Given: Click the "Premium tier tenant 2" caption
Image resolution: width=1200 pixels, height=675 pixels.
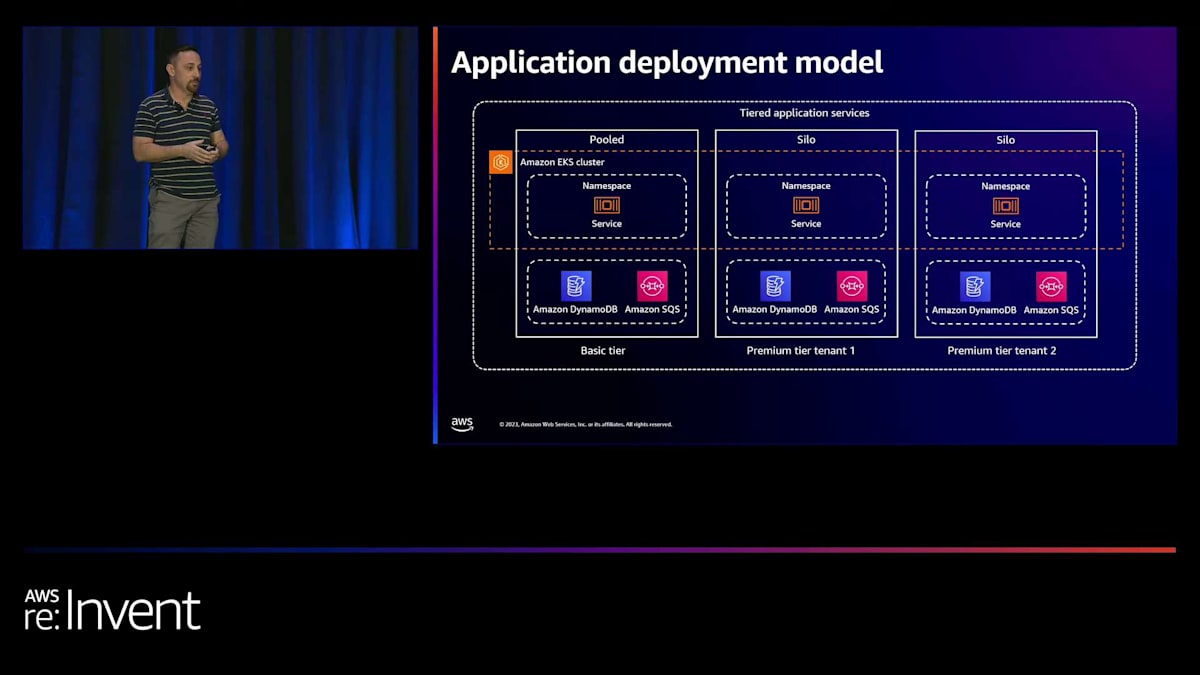Looking at the screenshot, I should coord(1002,351).
